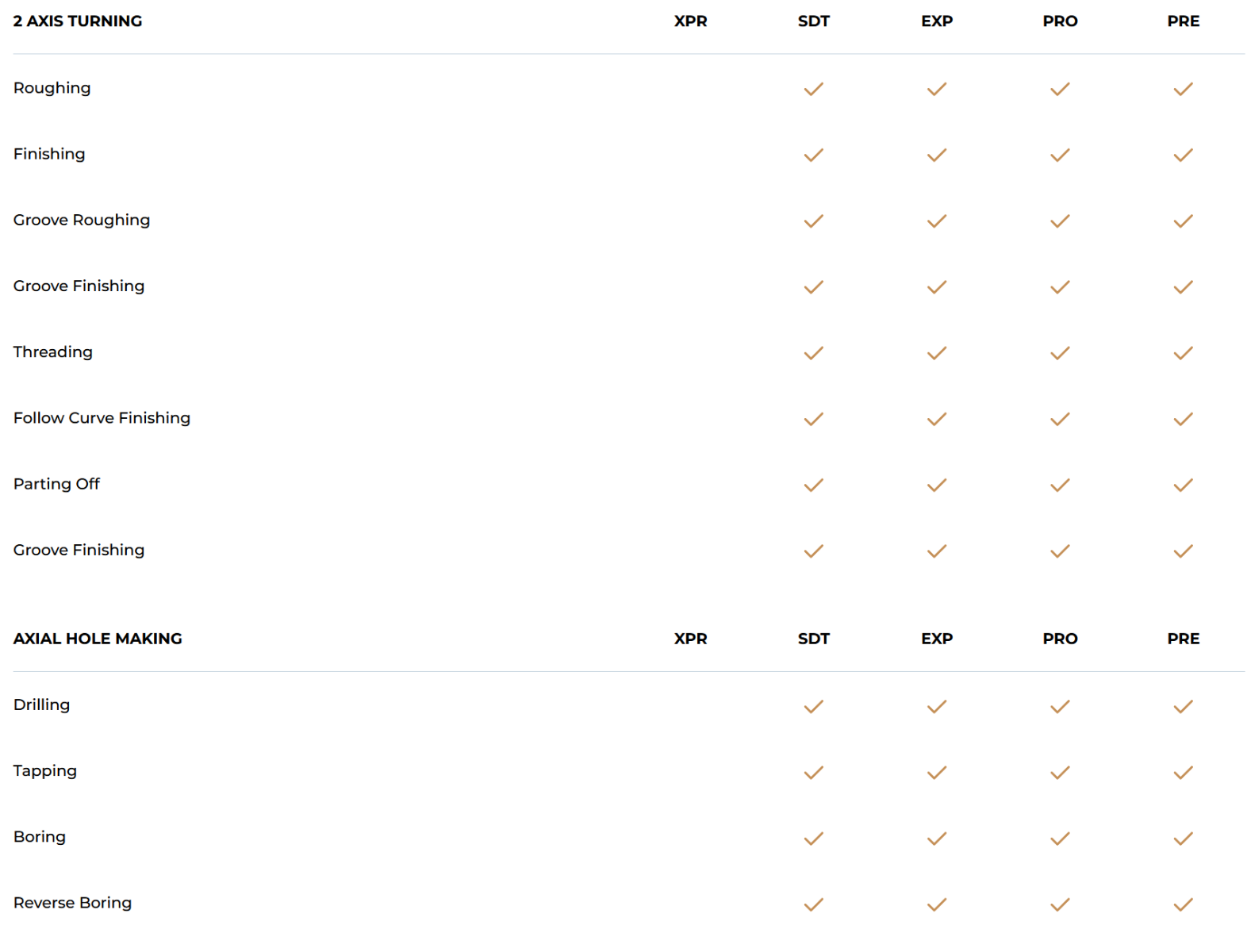1251x952 pixels.
Task: Select the Parting Off row label
Action: [x=56, y=484]
